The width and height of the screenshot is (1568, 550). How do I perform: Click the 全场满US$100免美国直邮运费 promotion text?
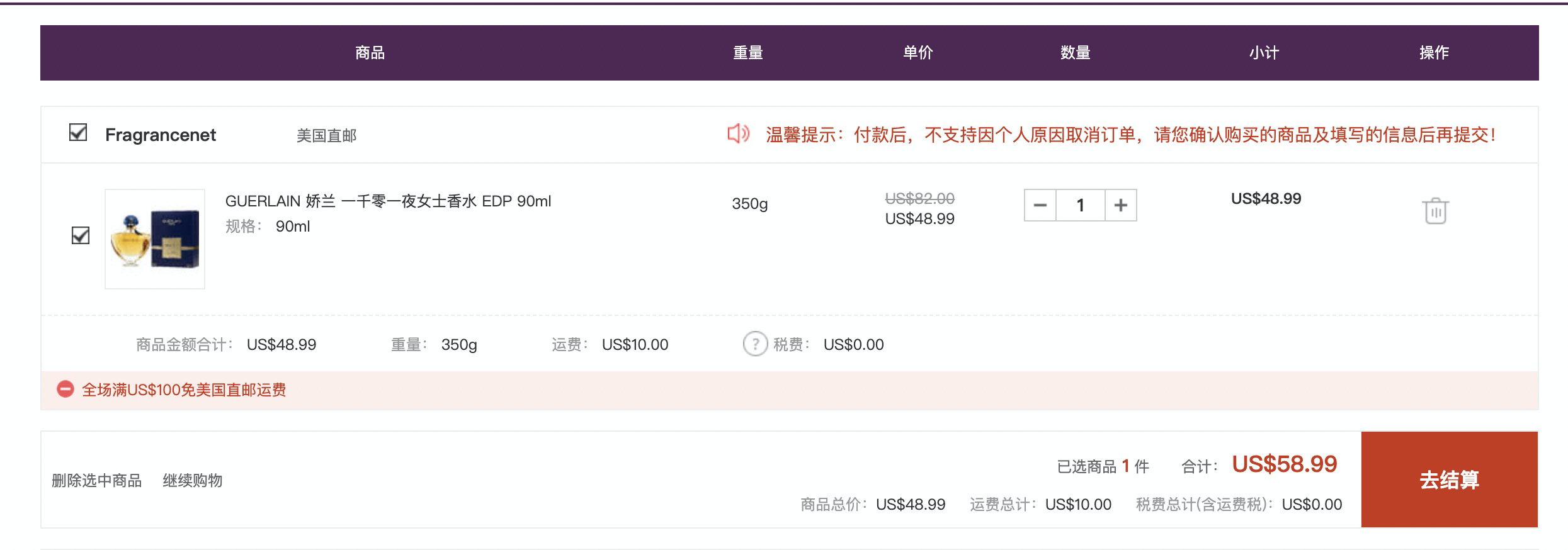pos(184,390)
